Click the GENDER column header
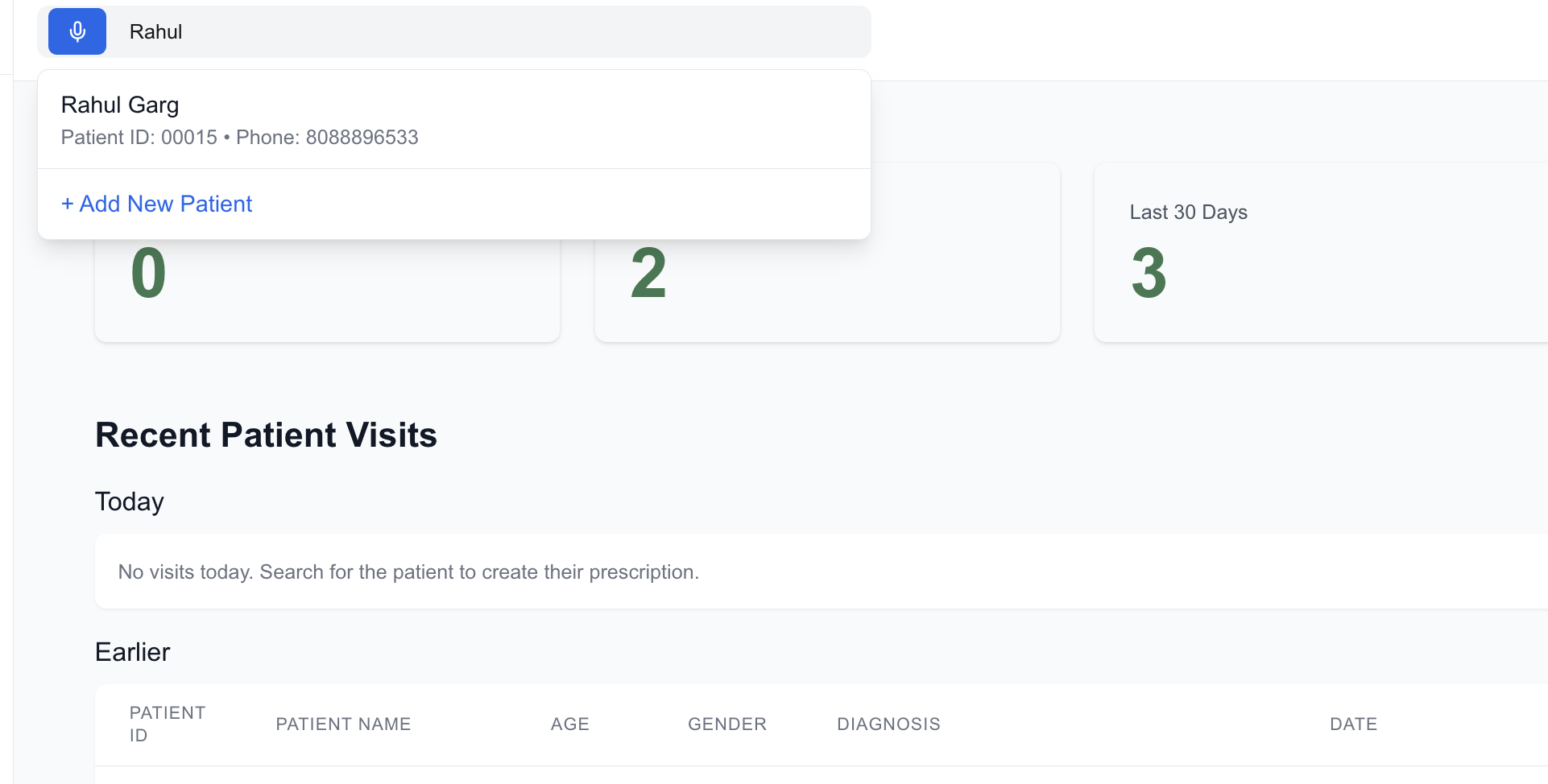 726,724
